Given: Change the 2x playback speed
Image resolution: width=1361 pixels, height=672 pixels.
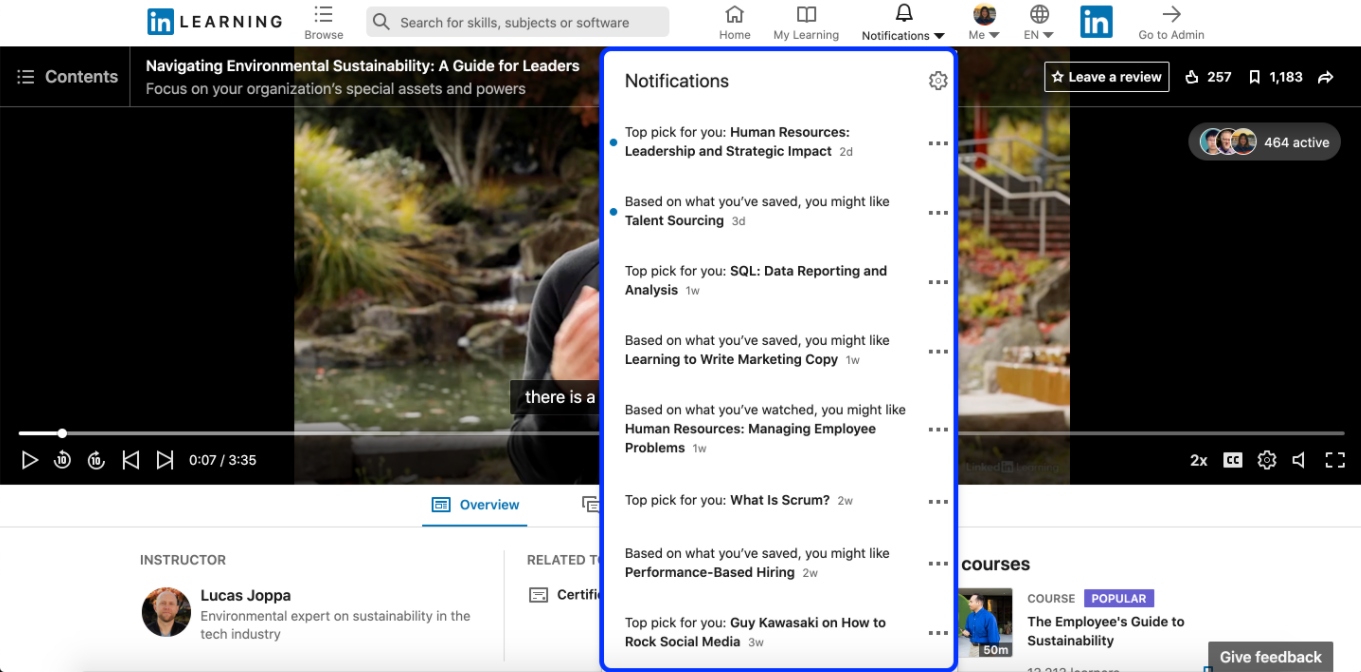Looking at the screenshot, I should [x=1198, y=460].
